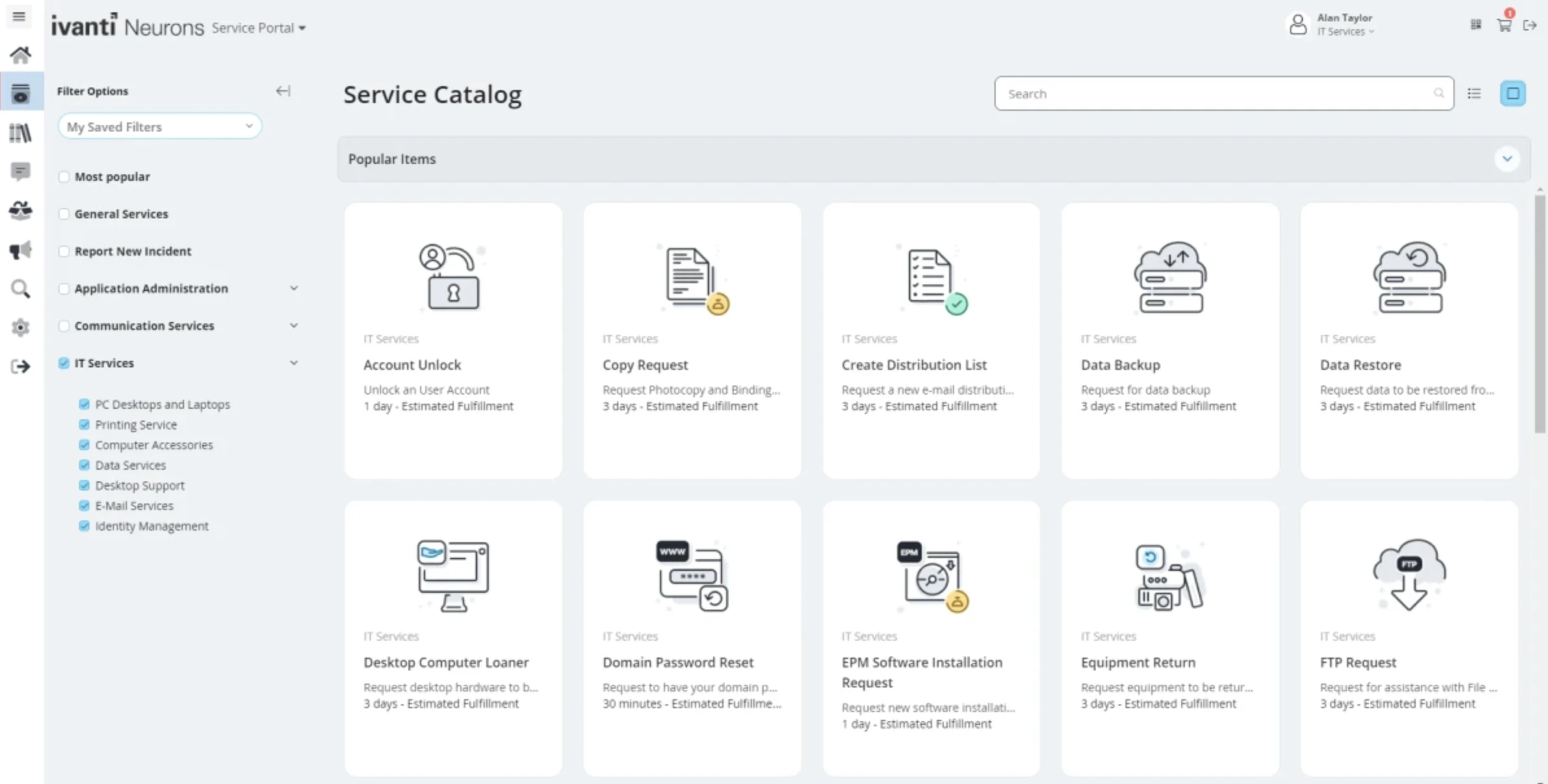Click the Service Catalog search field
This screenshot has height=784, width=1548.
pos(1224,93)
